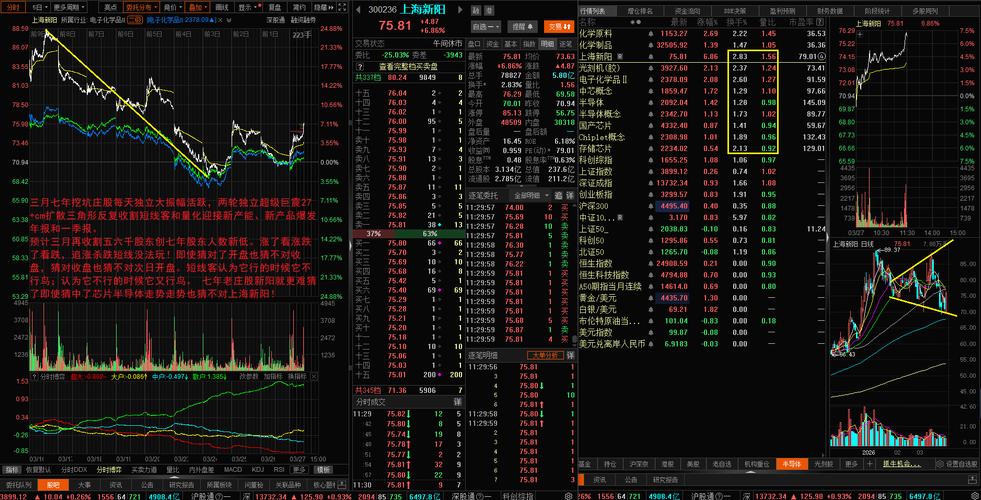Toggle 买卖力道 indicator
The height and width of the screenshot is (500, 981).
144,469
